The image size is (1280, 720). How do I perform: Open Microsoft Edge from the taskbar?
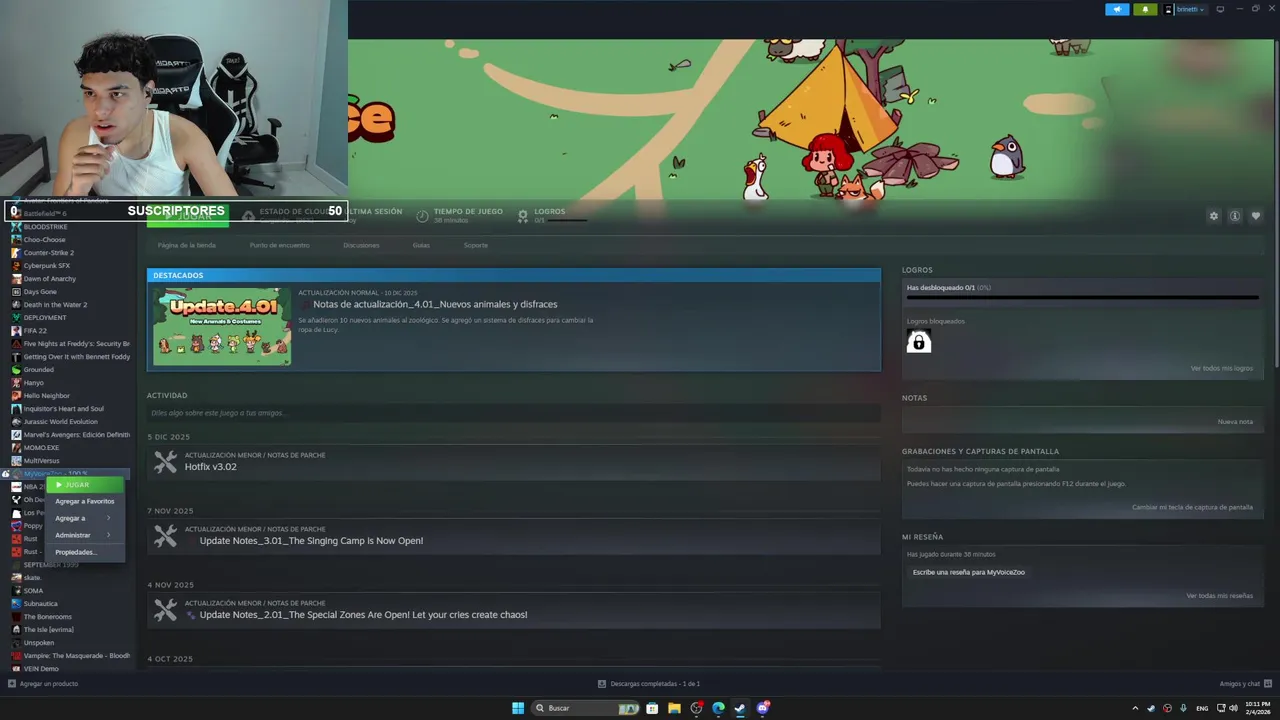718,708
